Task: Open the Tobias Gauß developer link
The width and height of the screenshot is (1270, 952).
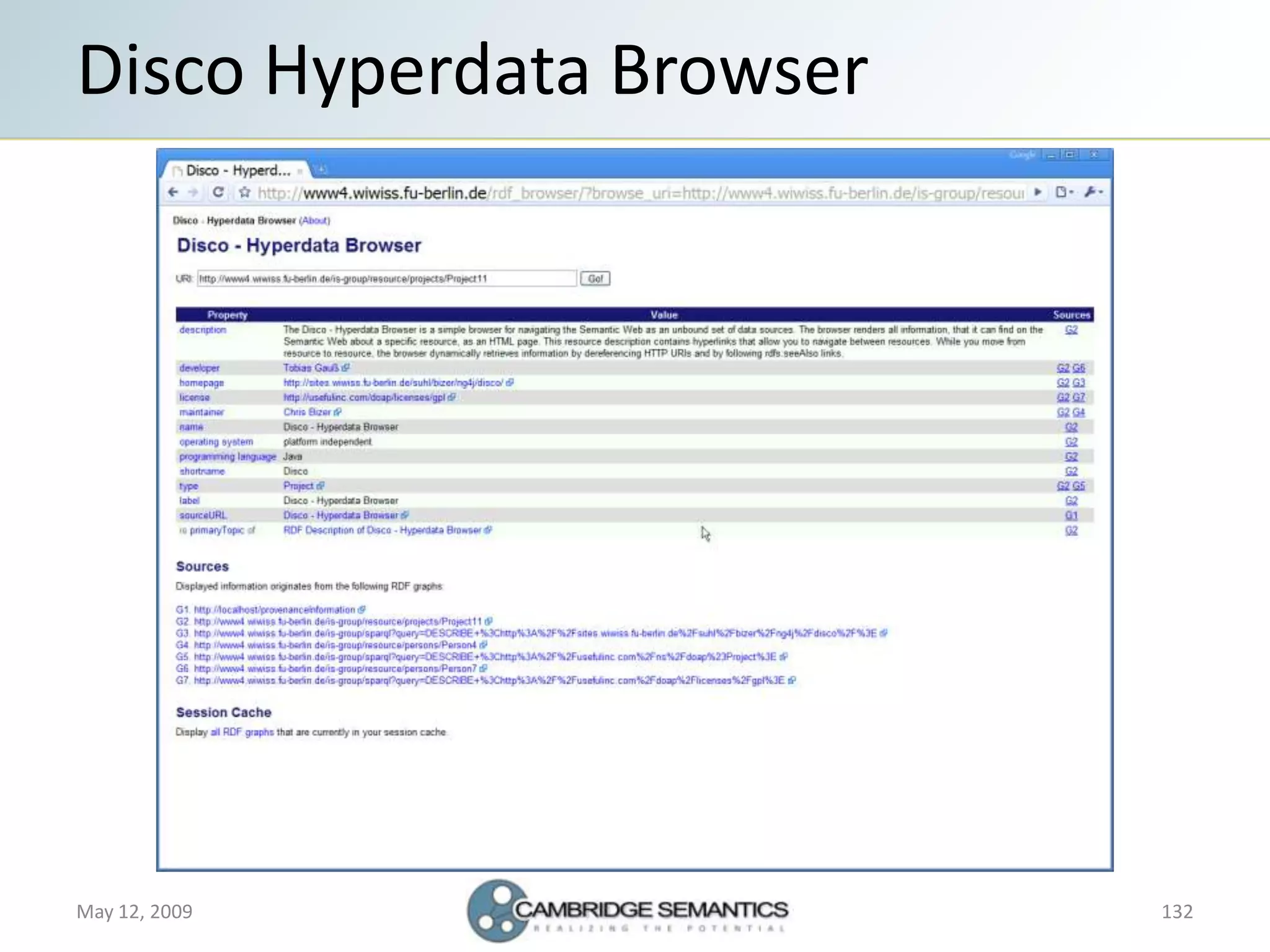Action: pos(311,368)
